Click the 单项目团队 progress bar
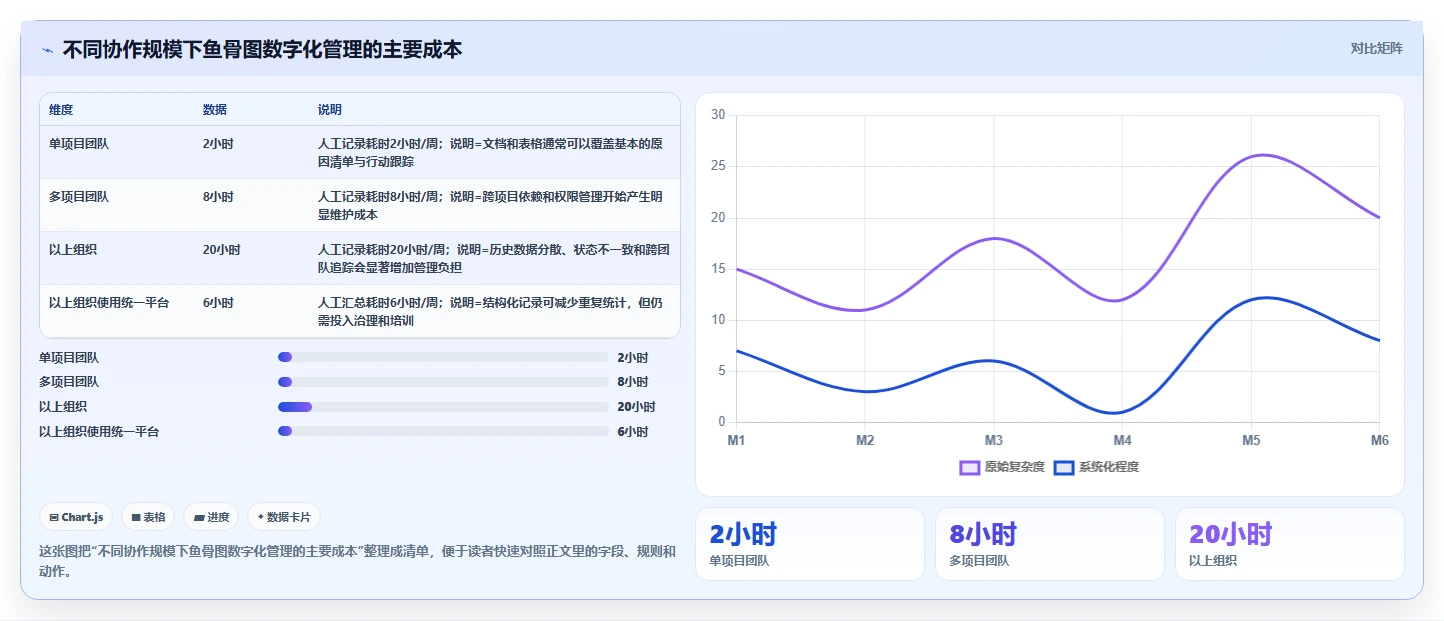 [x=443, y=357]
